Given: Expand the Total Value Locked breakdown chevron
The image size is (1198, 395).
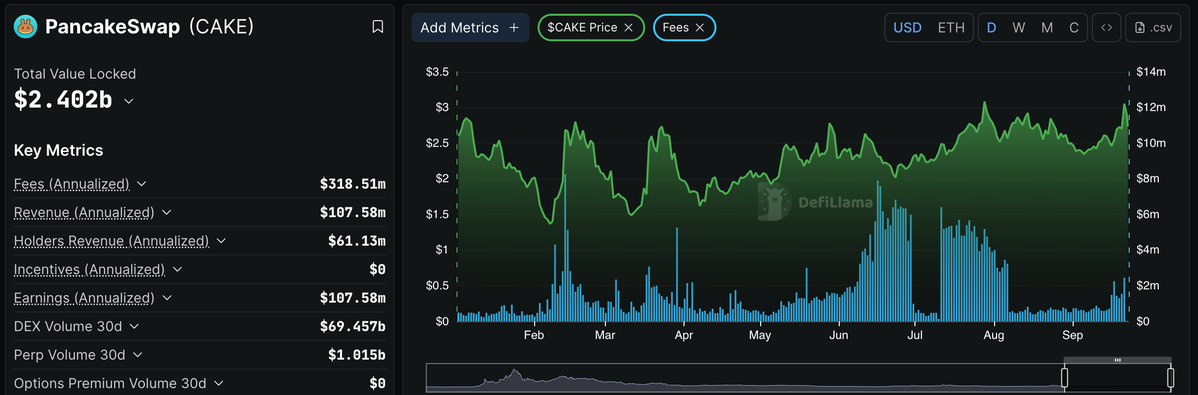Looking at the screenshot, I should [x=128, y=101].
